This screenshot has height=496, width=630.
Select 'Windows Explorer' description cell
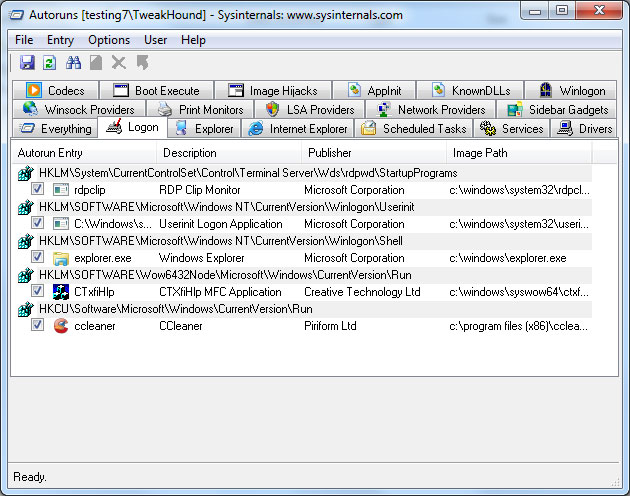click(x=202, y=258)
